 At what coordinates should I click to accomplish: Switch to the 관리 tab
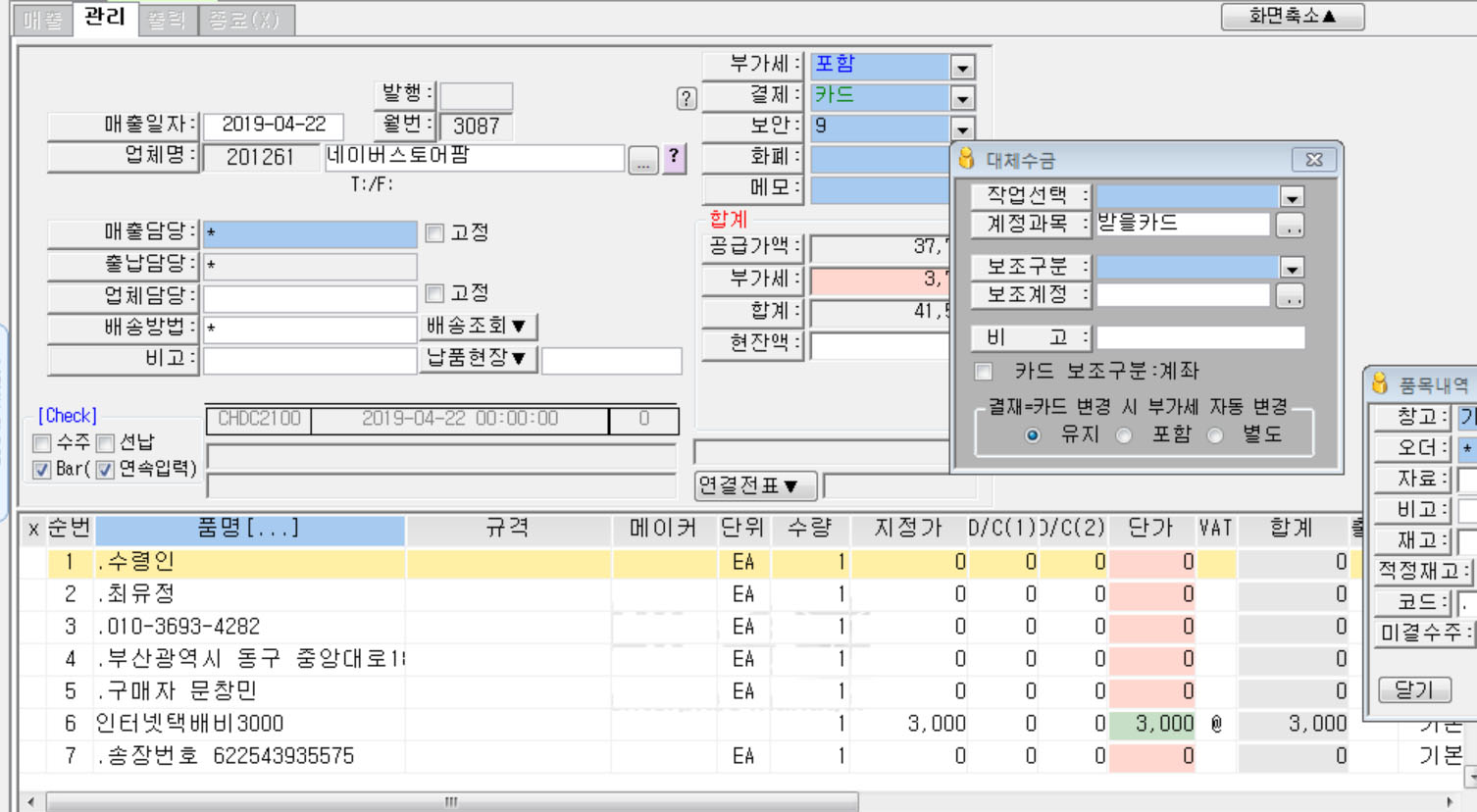(x=105, y=18)
